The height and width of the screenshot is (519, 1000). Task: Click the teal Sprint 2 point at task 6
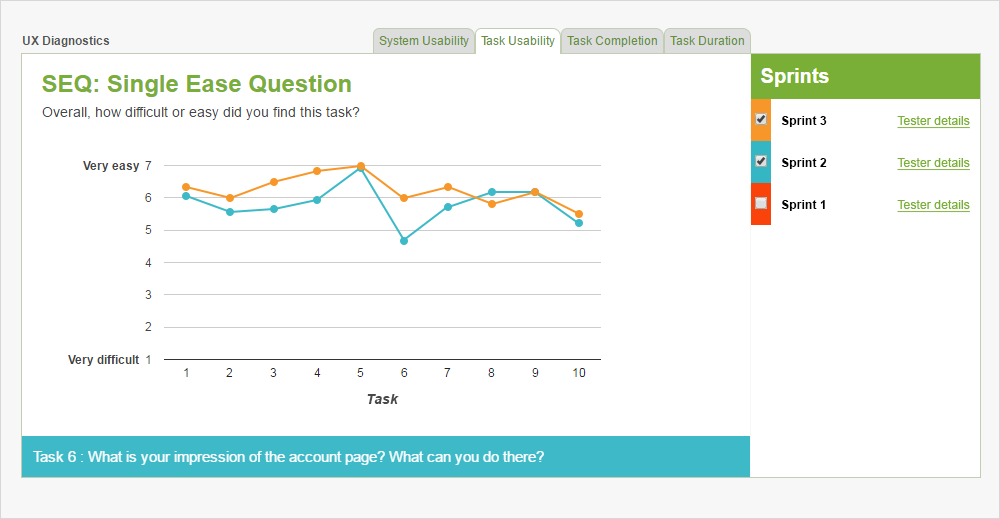(x=404, y=241)
